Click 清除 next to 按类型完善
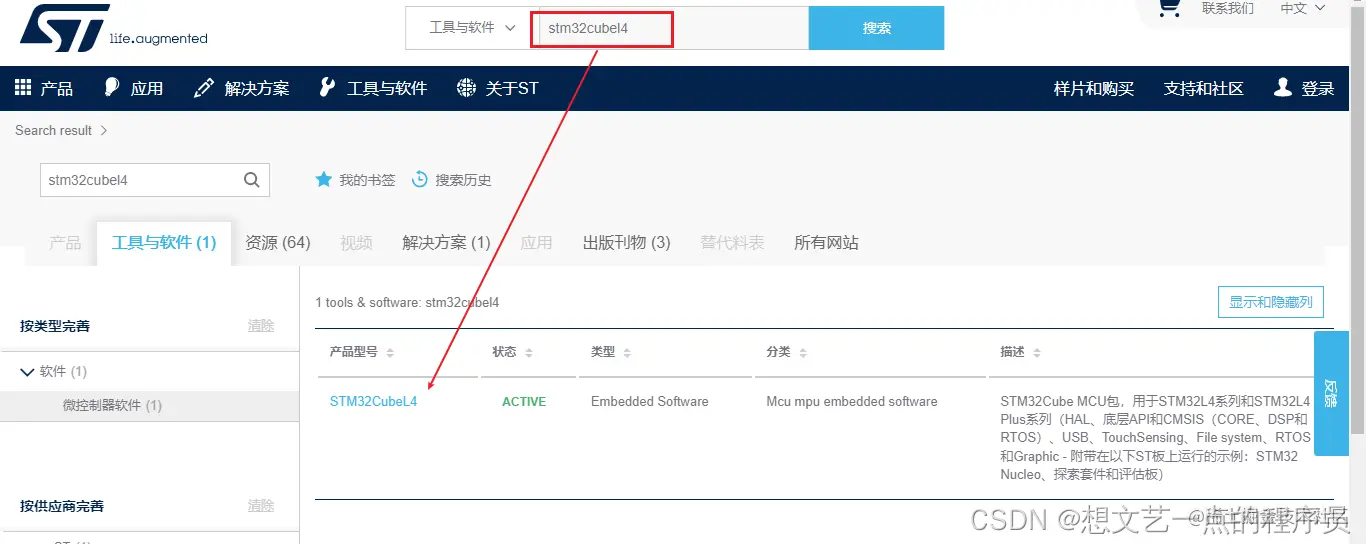Image resolution: width=1366 pixels, height=544 pixels. [261, 326]
